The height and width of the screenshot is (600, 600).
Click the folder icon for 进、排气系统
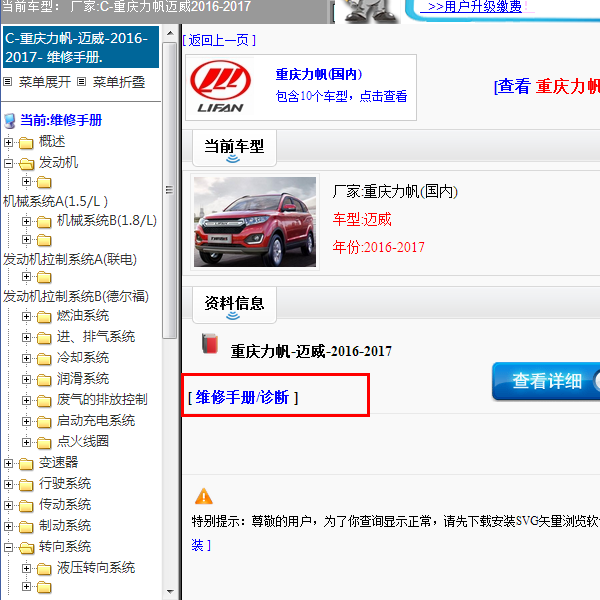click(44, 338)
